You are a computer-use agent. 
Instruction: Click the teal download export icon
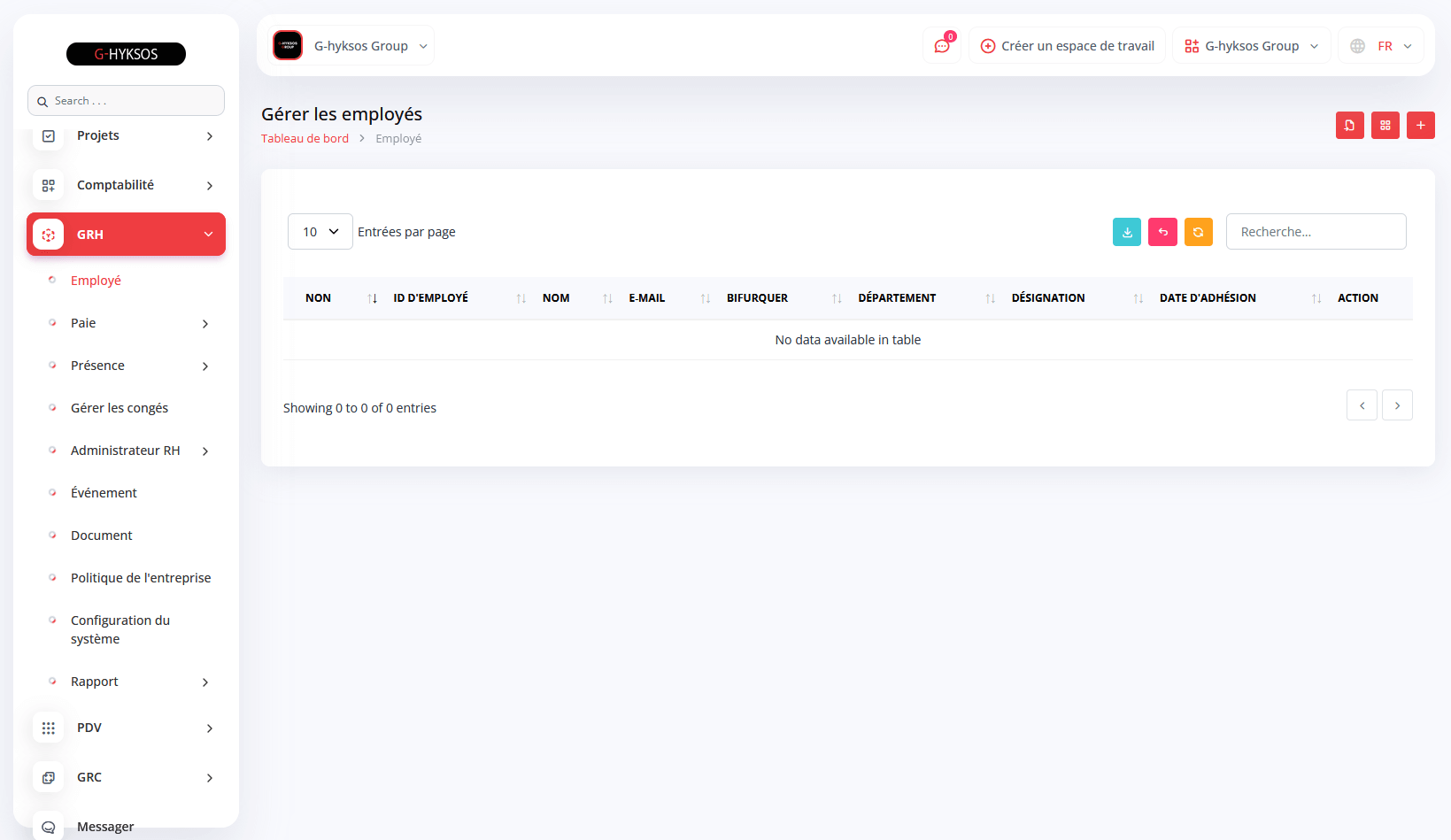[1127, 232]
